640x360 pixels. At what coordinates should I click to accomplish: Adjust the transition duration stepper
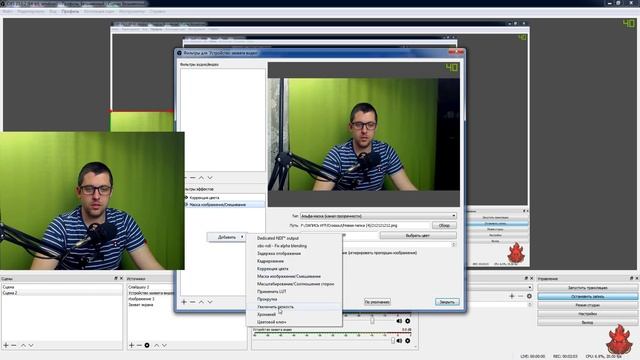530,304
